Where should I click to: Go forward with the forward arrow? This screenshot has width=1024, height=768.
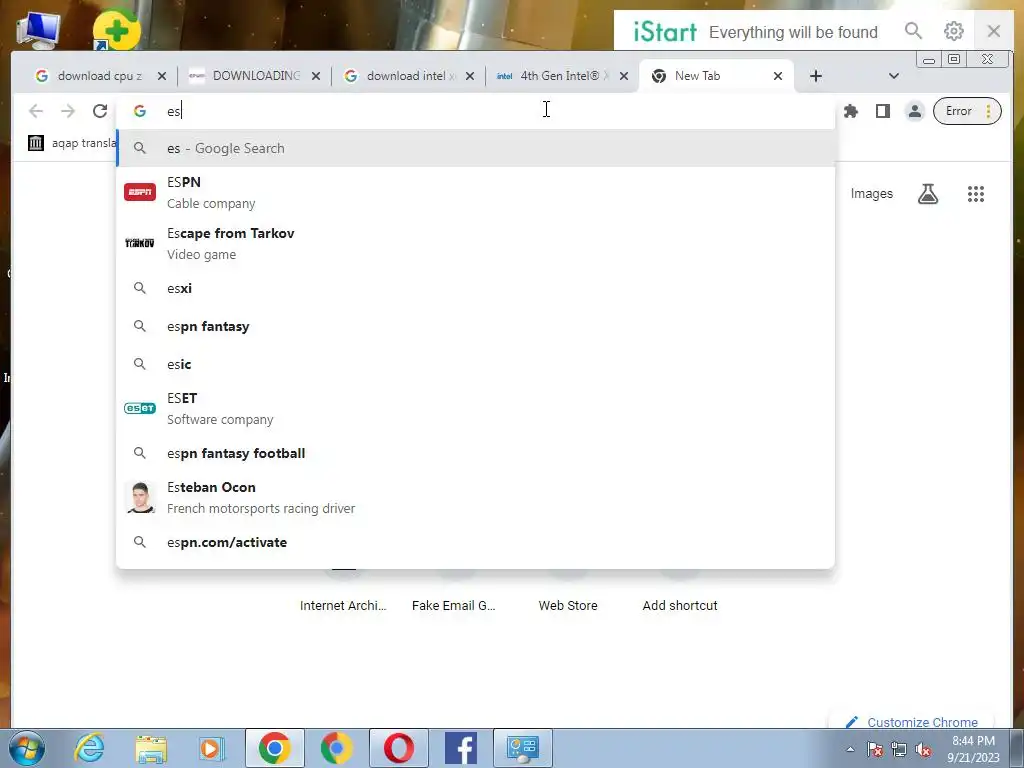click(x=68, y=111)
